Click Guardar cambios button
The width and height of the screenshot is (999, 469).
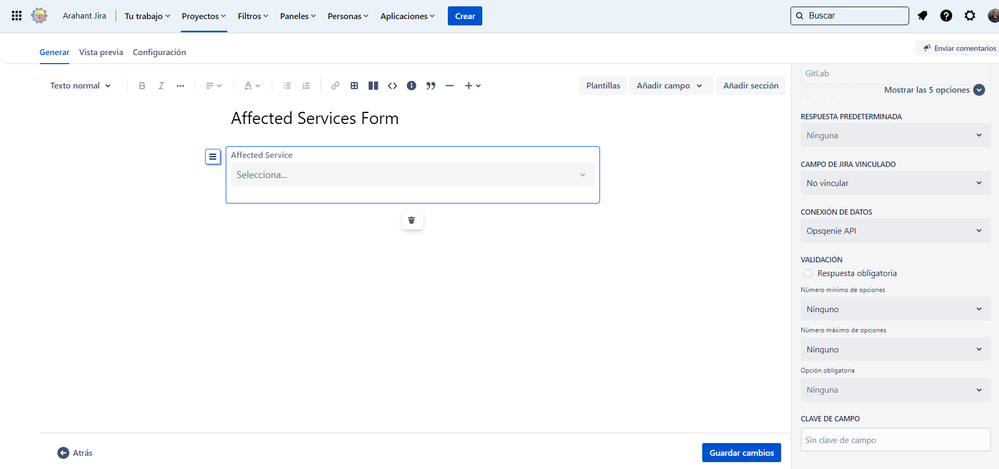(742, 453)
